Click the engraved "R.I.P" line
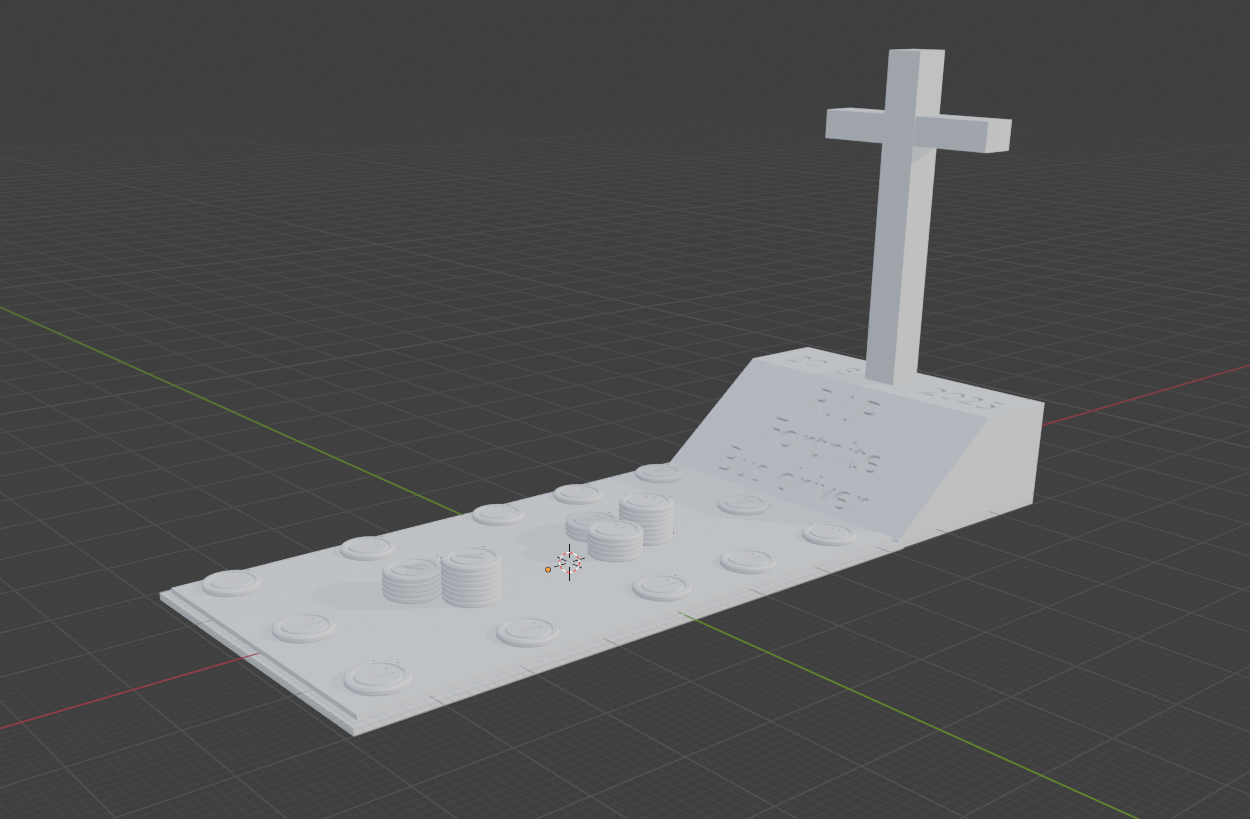This screenshot has height=819, width=1250. pyautogui.click(x=849, y=403)
